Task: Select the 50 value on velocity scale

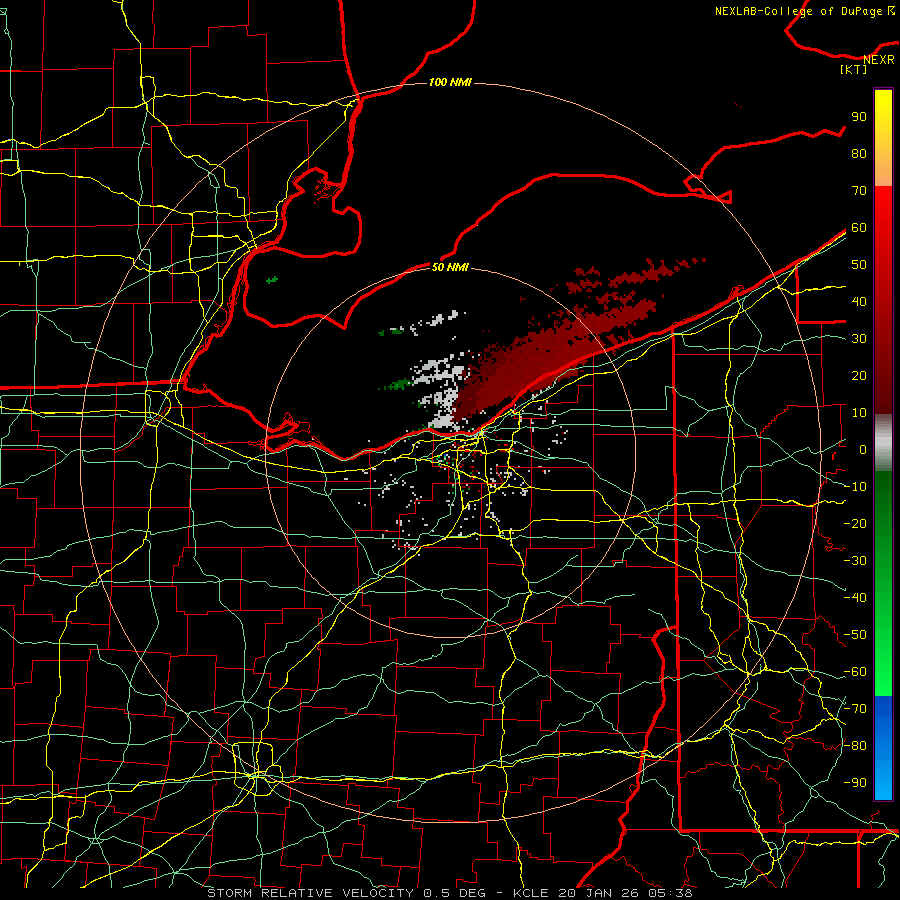Action: (x=859, y=265)
